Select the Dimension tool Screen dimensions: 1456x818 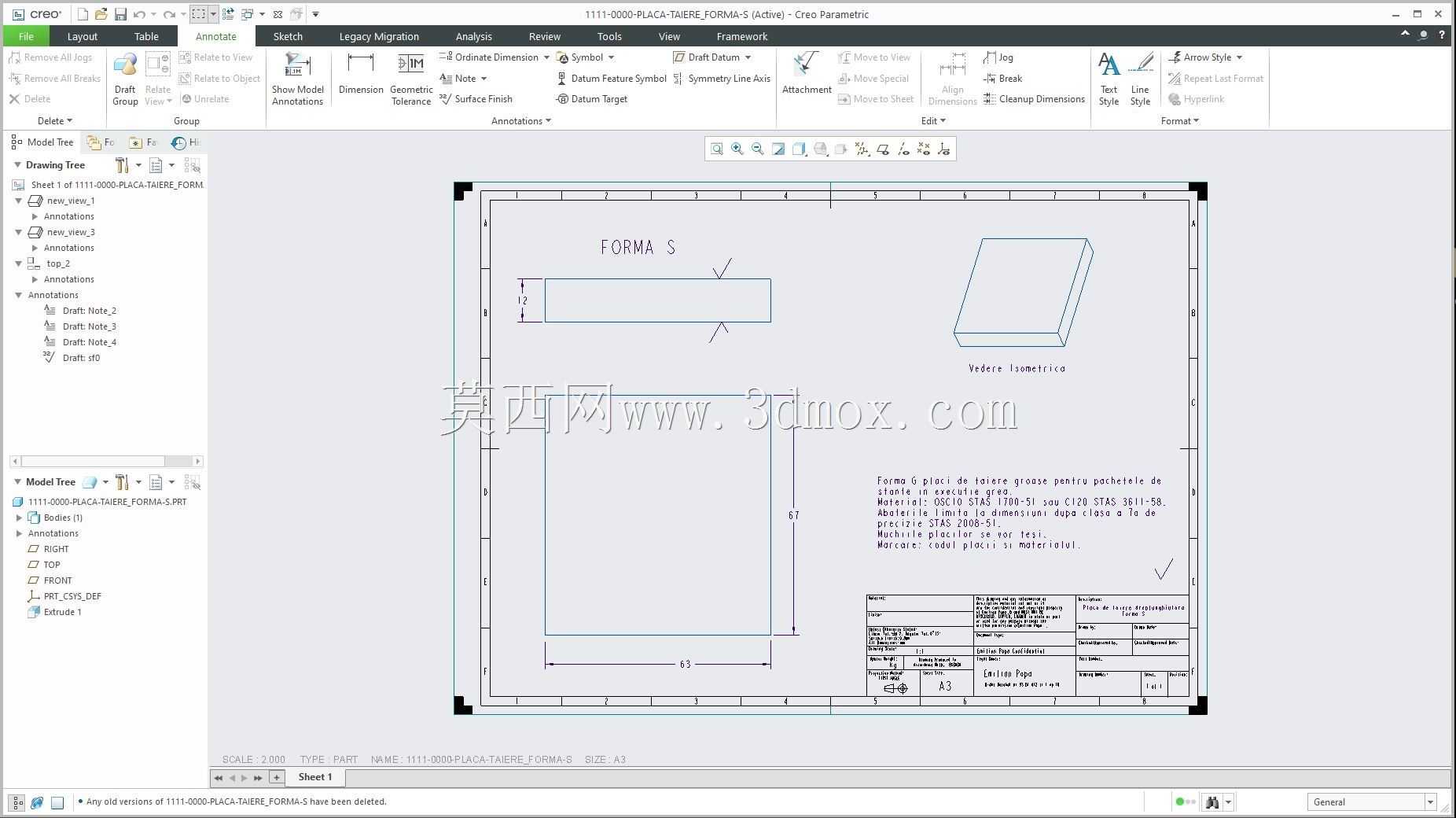[361, 73]
